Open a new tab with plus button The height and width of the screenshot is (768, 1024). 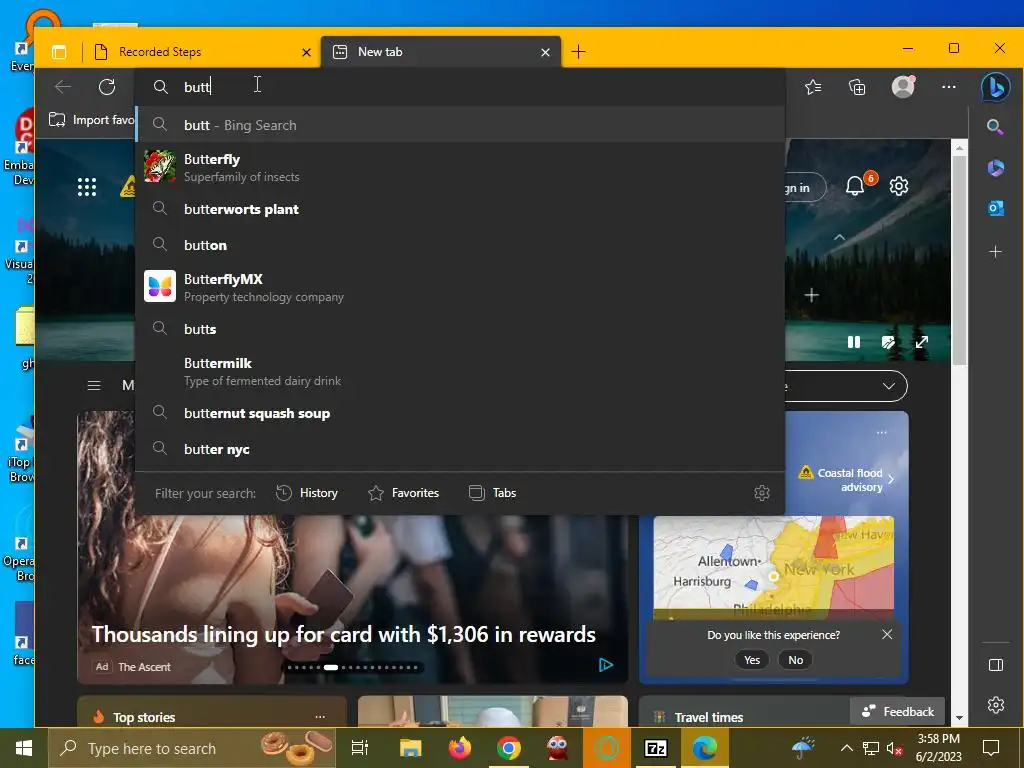click(x=578, y=52)
